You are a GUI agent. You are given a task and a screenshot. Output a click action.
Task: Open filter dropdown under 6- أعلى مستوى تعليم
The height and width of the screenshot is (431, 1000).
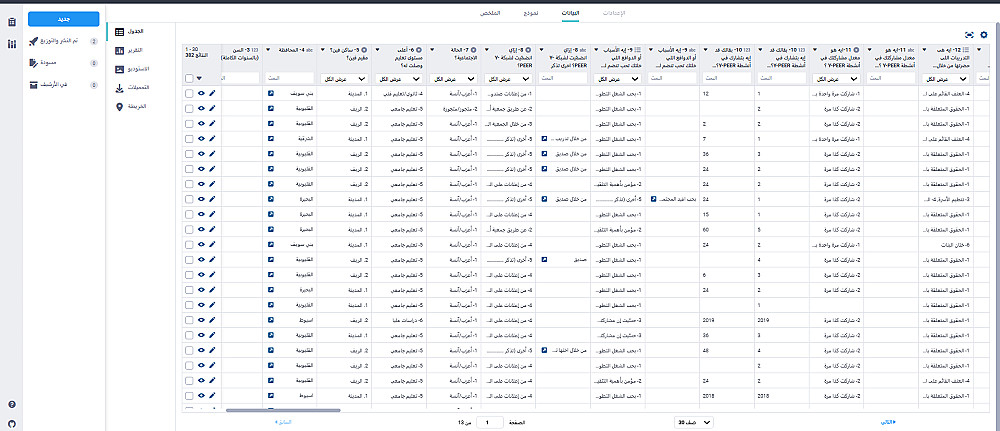click(x=399, y=78)
